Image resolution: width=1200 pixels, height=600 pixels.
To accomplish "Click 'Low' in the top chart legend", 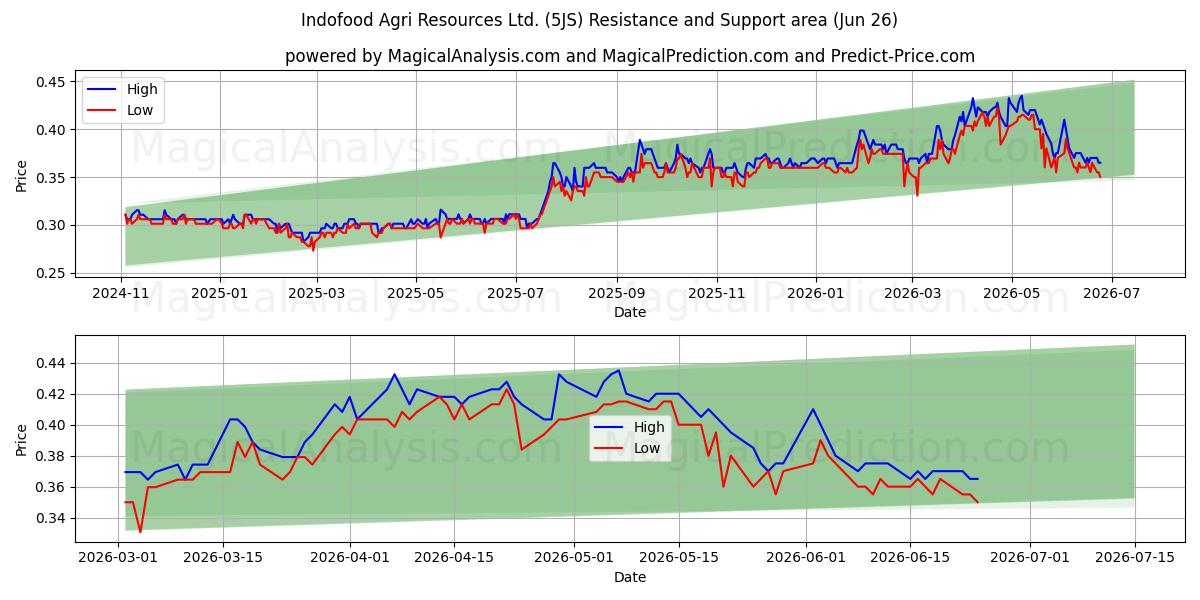I will point(140,110).
